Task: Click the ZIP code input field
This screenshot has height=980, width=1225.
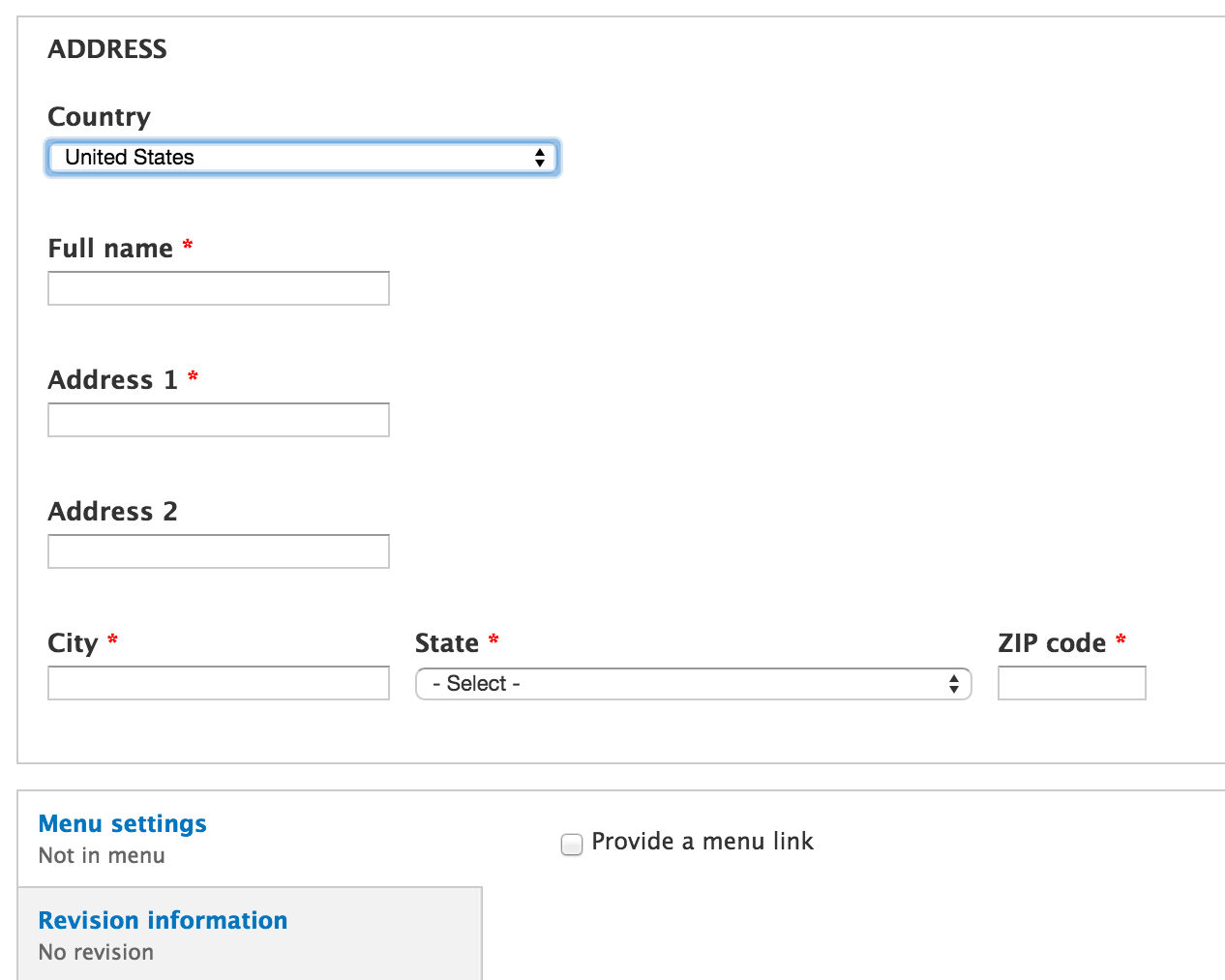Action: [x=1071, y=682]
